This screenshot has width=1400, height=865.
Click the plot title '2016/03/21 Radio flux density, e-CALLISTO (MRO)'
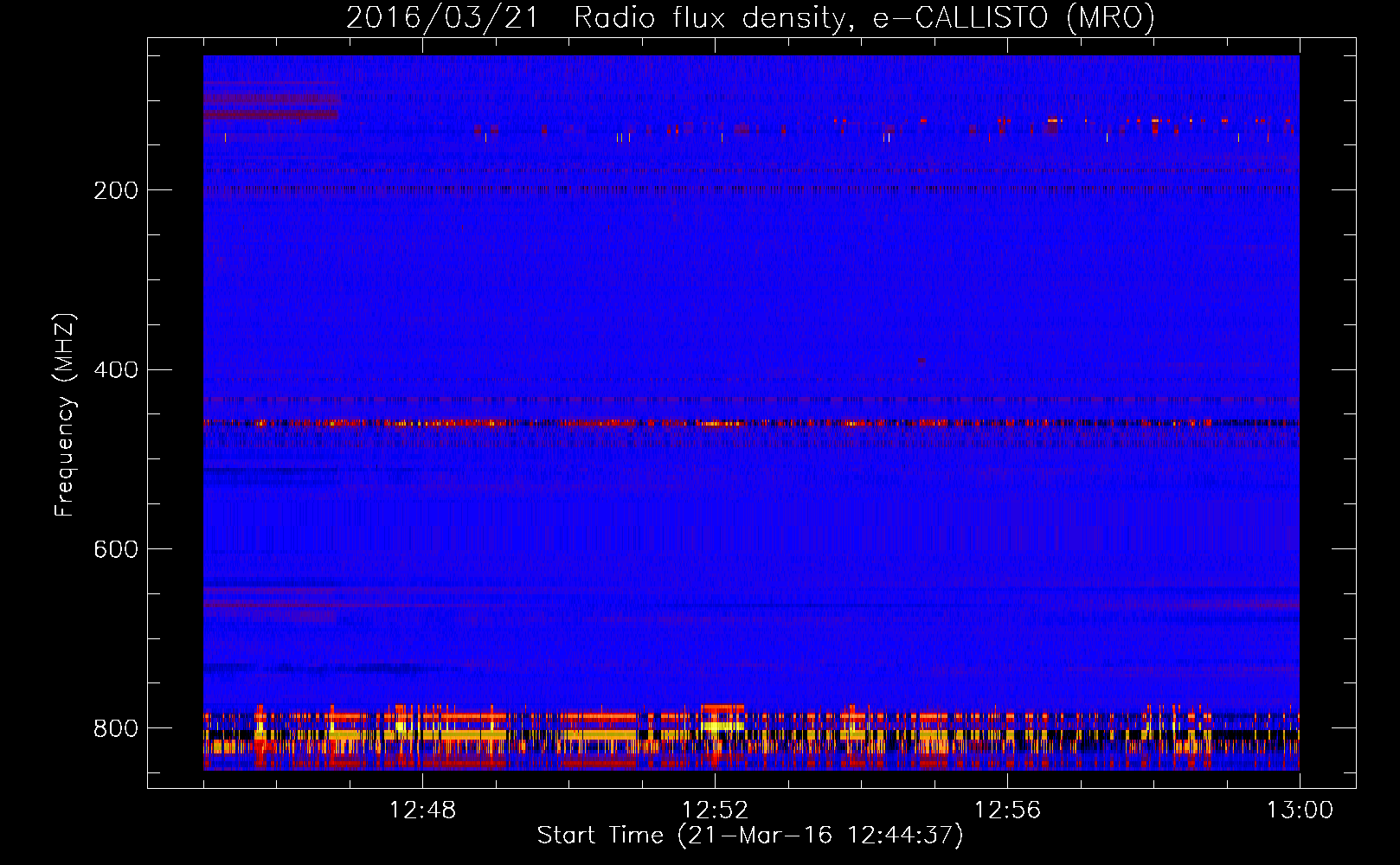point(750,17)
